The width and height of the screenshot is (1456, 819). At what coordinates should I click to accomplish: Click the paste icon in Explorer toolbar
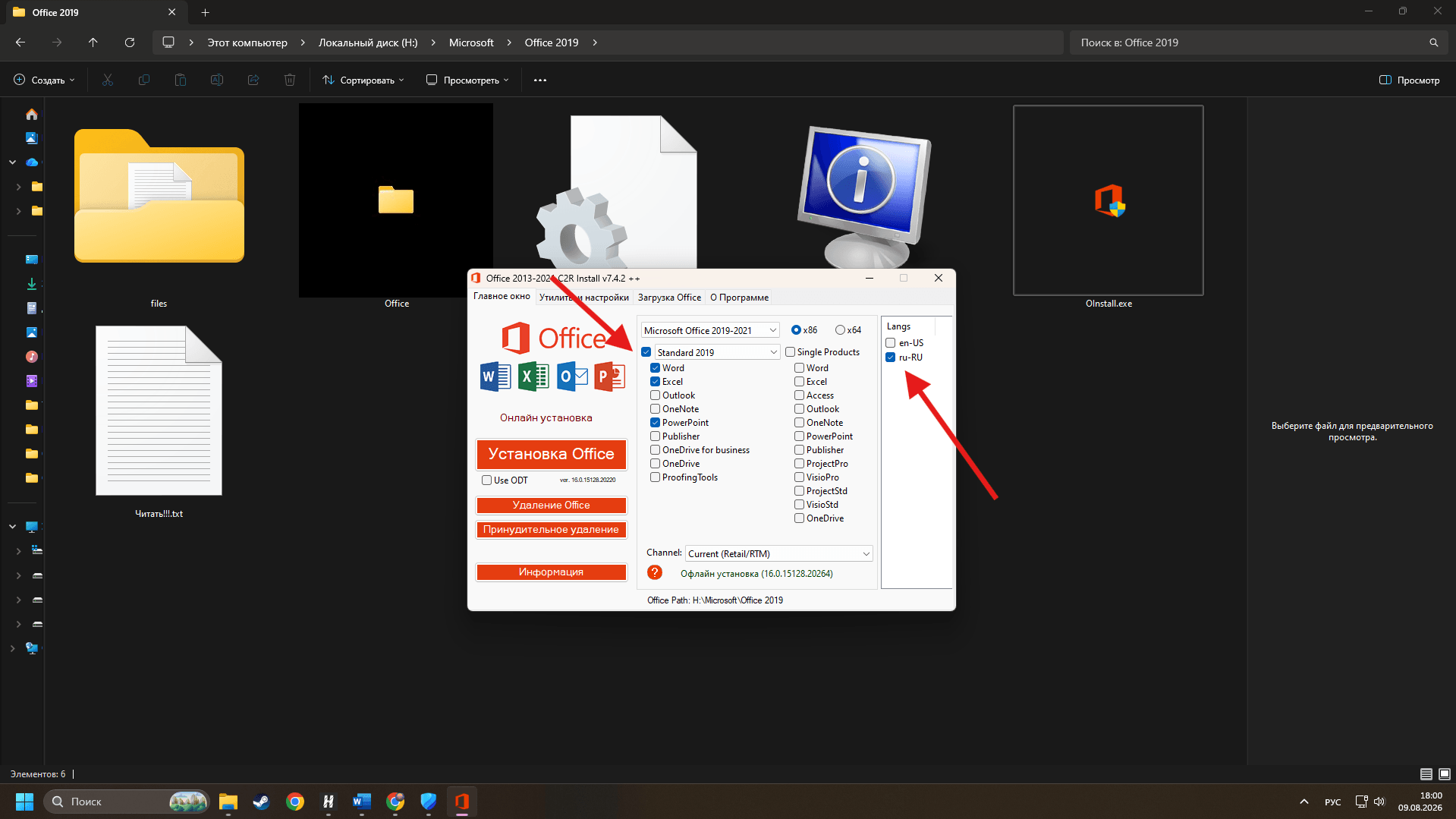click(x=181, y=80)
